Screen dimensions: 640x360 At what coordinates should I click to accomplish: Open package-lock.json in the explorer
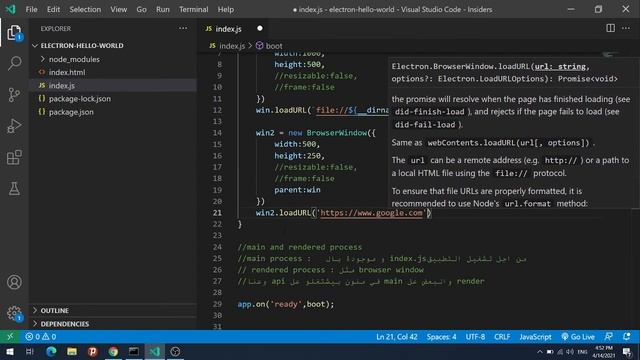pyautogui.click(x=80, y=99)
